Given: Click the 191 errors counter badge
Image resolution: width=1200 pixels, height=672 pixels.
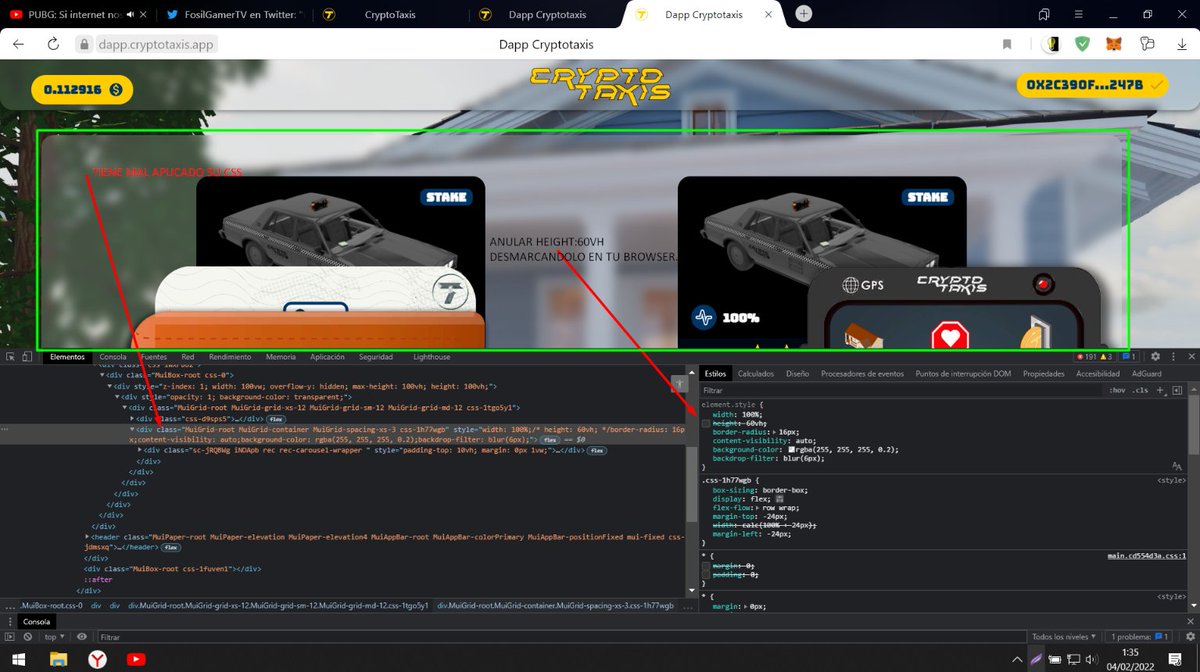Looking at the screenshot, I should [x=1086, y=356].
